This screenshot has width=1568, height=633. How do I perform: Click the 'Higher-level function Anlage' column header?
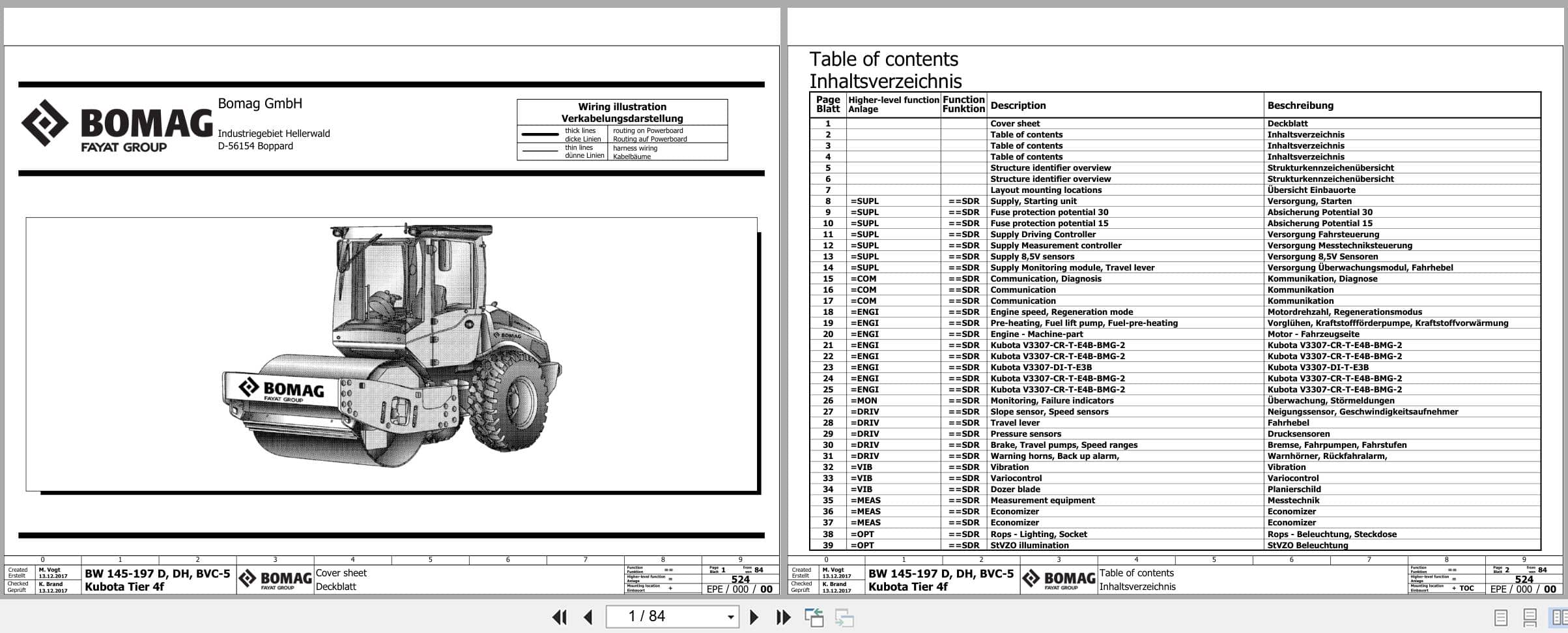893,105
